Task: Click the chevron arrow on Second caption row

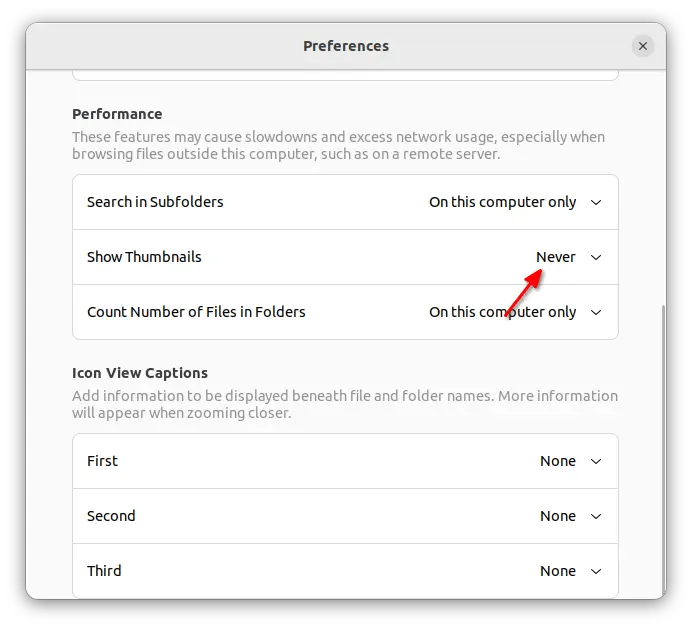Action: pyautogui.click(x=596, y=516)
